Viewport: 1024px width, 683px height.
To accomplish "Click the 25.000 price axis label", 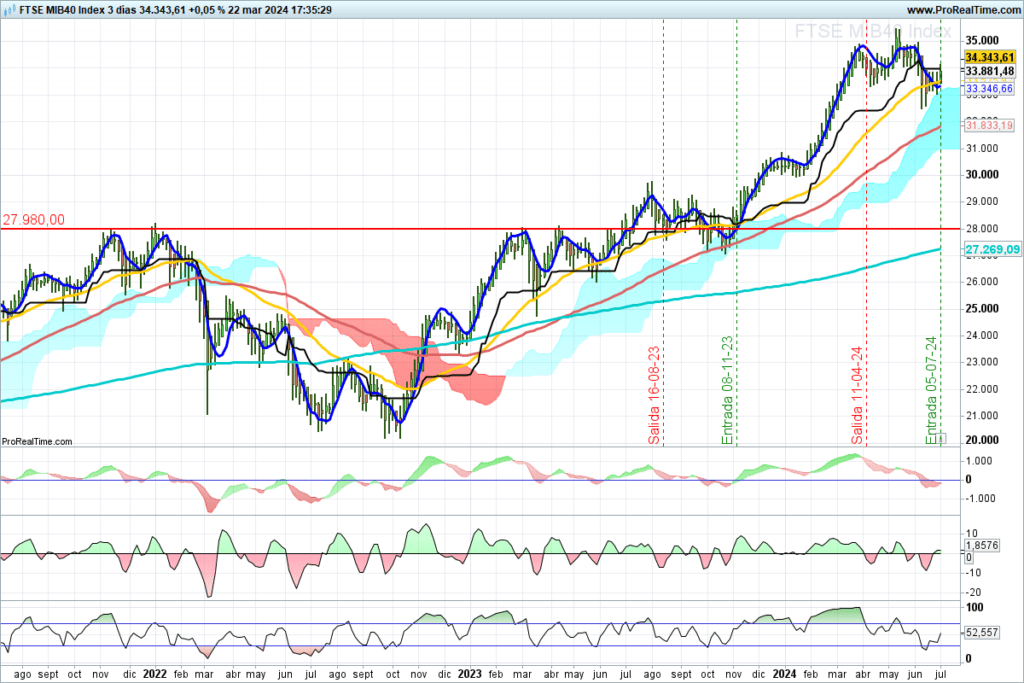I will tap(982, 308).
